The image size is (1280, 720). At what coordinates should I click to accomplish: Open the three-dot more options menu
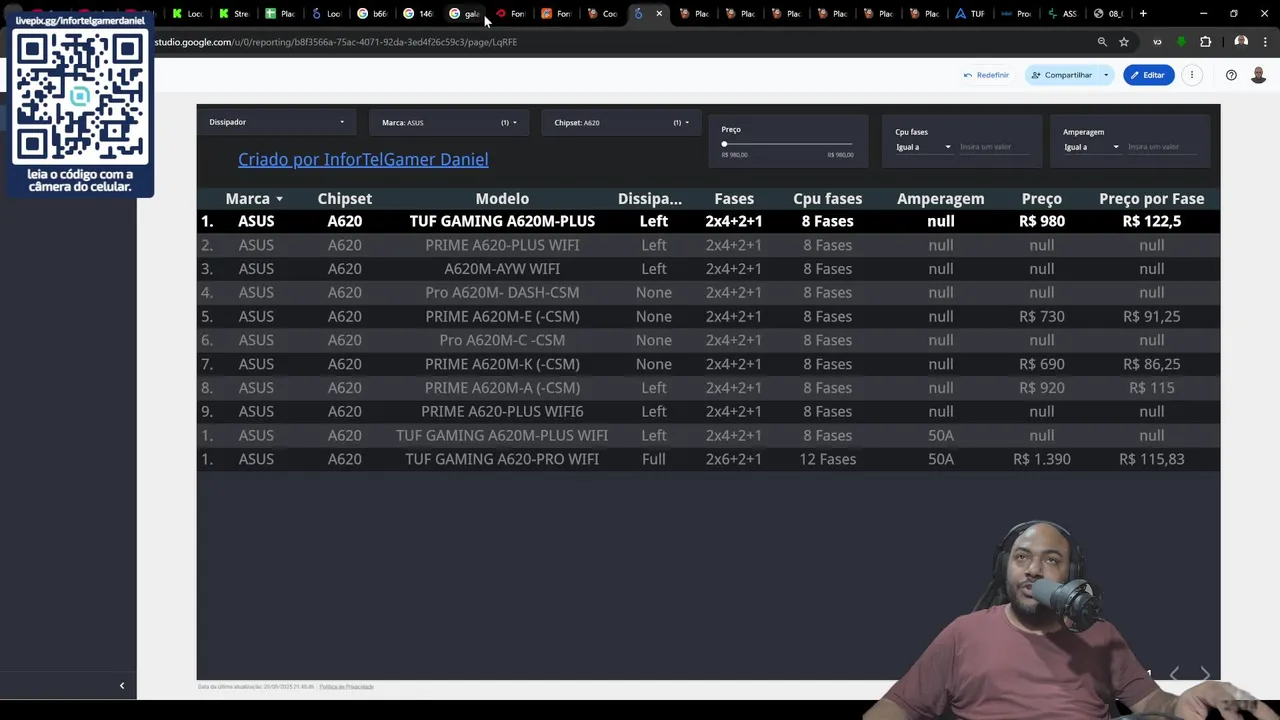tap(1192, 75)
